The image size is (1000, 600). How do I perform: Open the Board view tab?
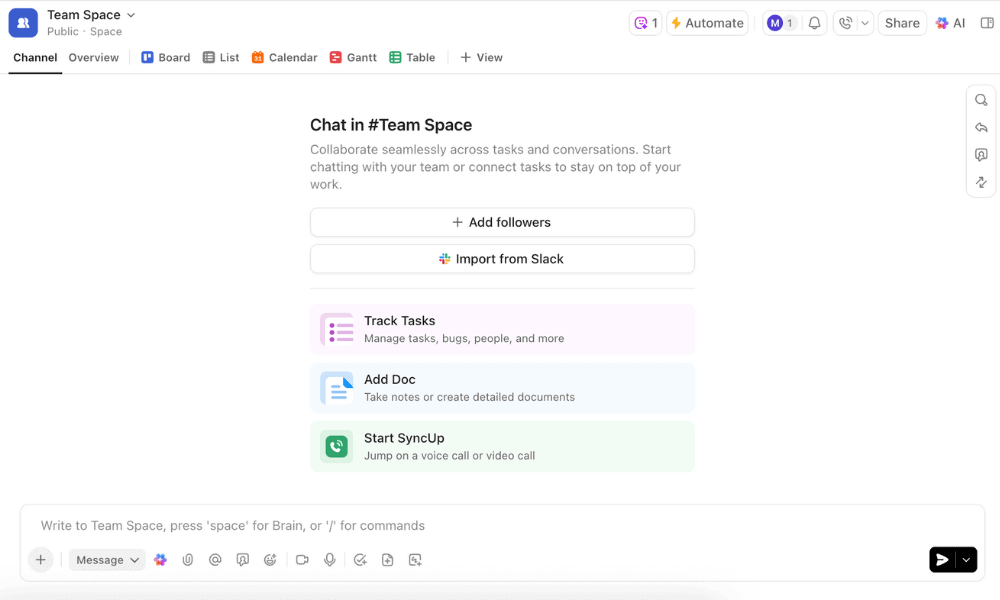(x=166, y=57)
